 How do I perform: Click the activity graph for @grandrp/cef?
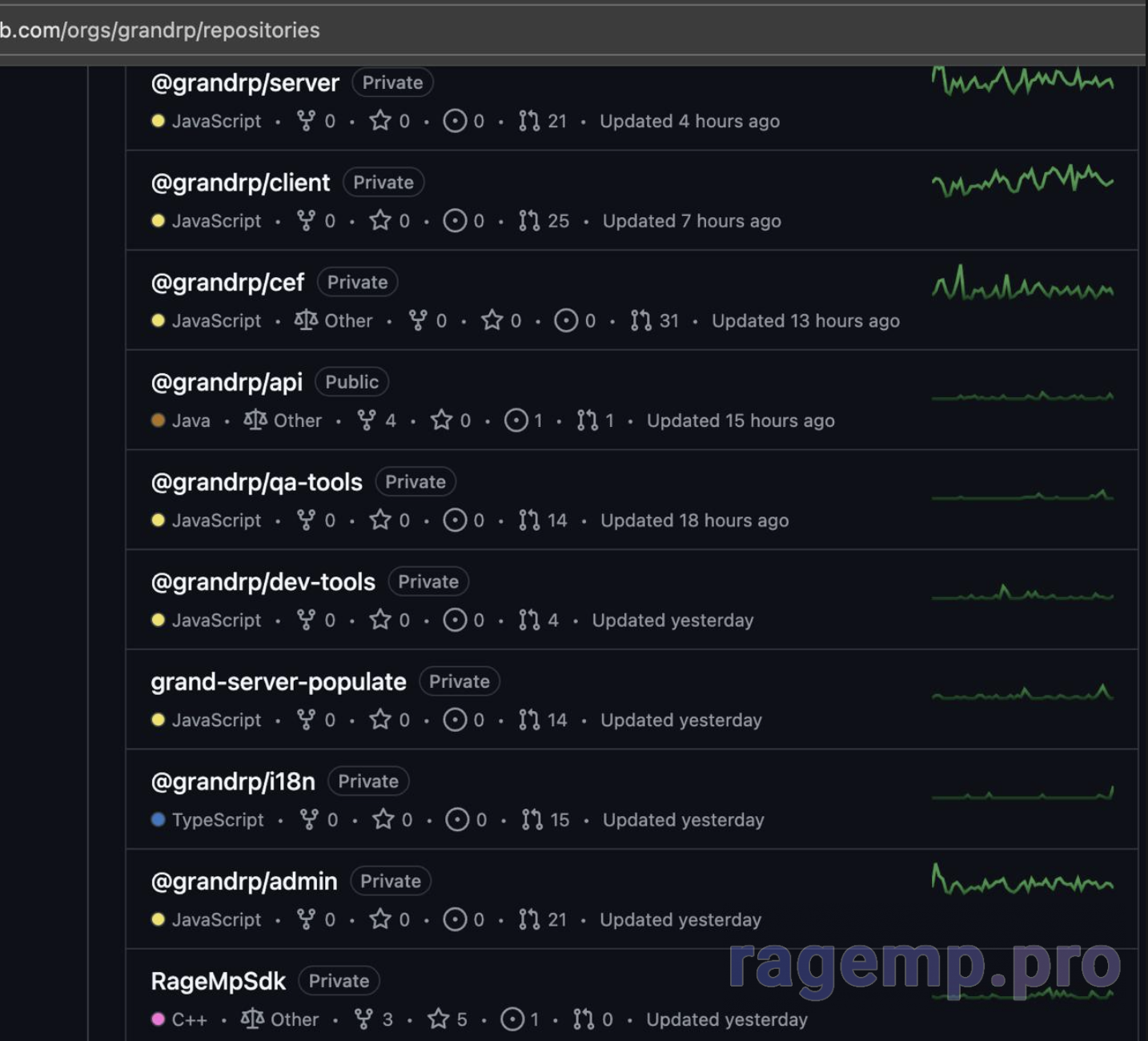click(1022, 283)
